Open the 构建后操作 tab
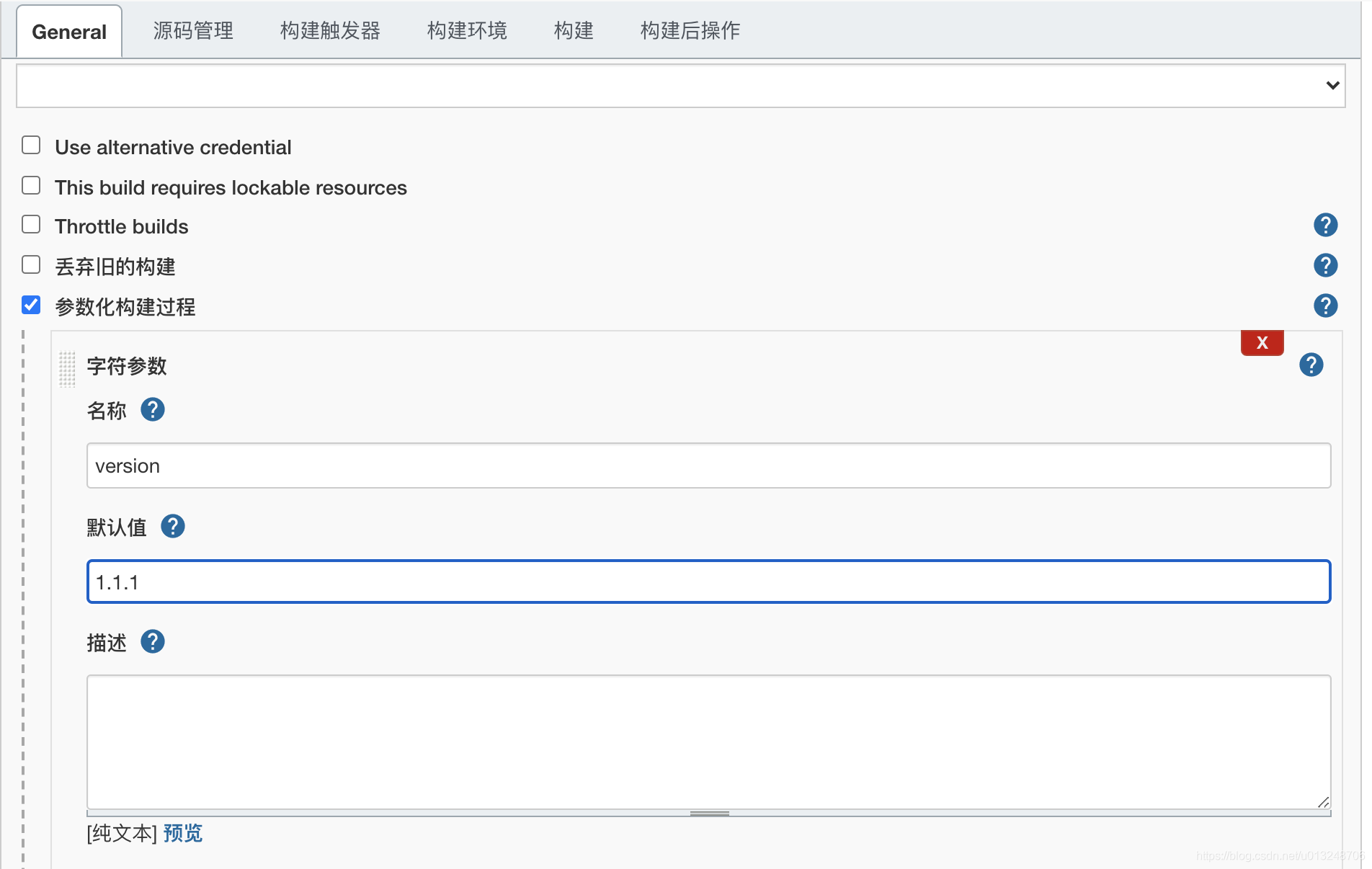 tap(690, 31)
